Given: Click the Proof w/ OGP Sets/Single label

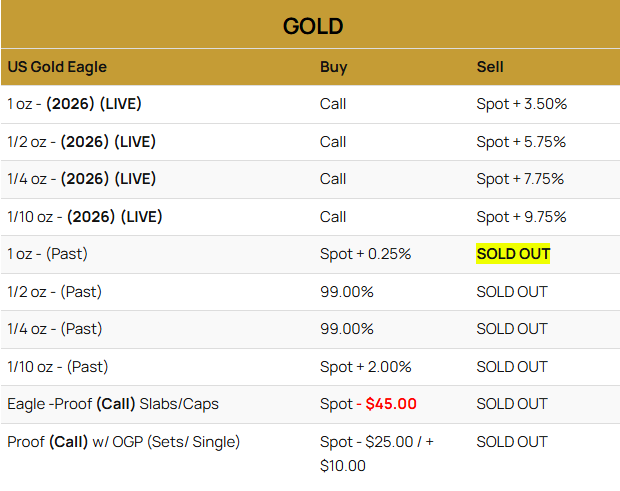Looking at the screenshot, I should click(124, 442).
